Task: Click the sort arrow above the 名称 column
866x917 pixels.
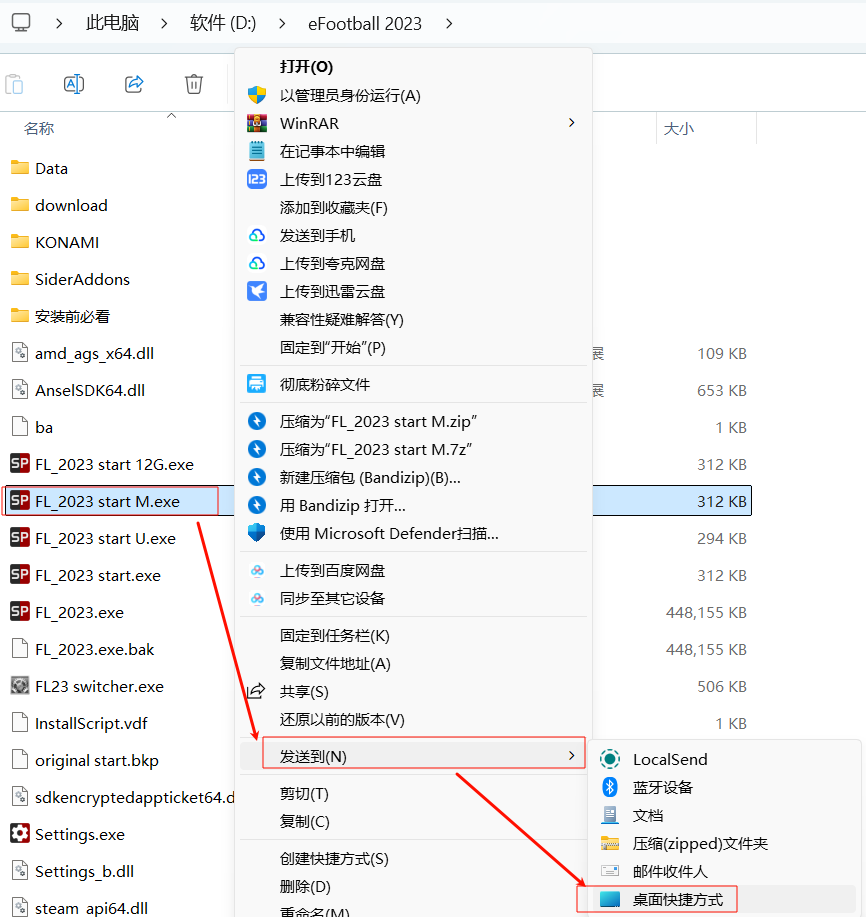Action: pos(171,116)
